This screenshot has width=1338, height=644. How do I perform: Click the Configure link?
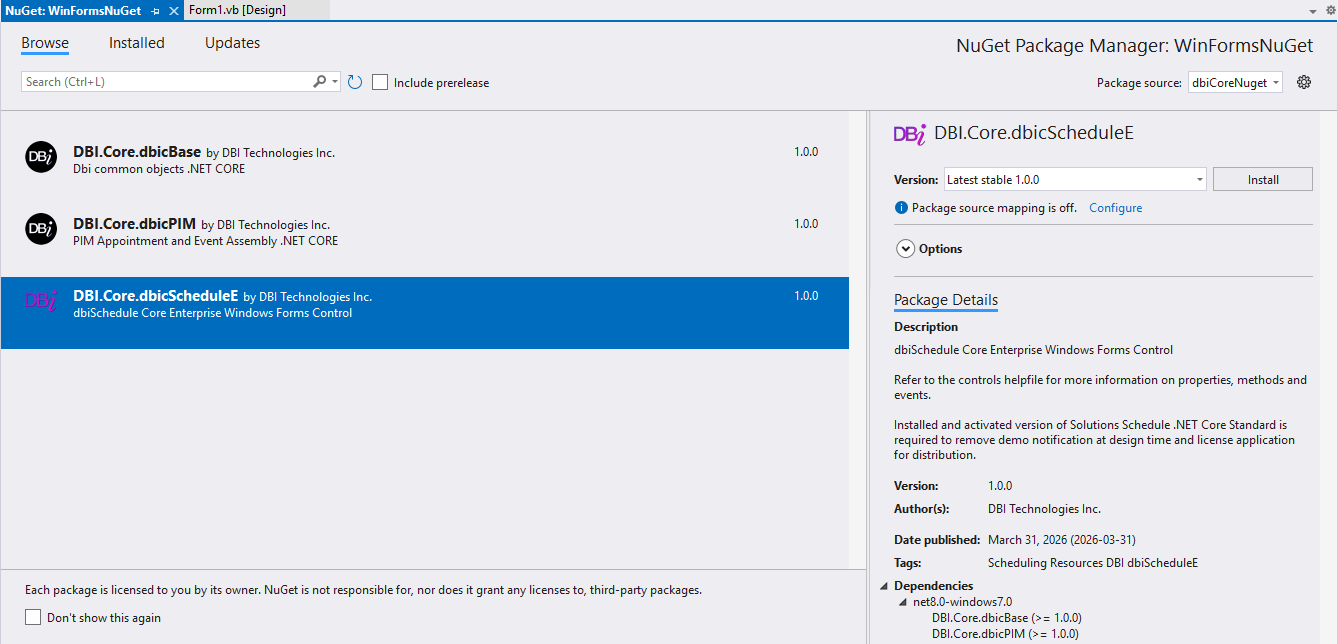pos(1115,208)
